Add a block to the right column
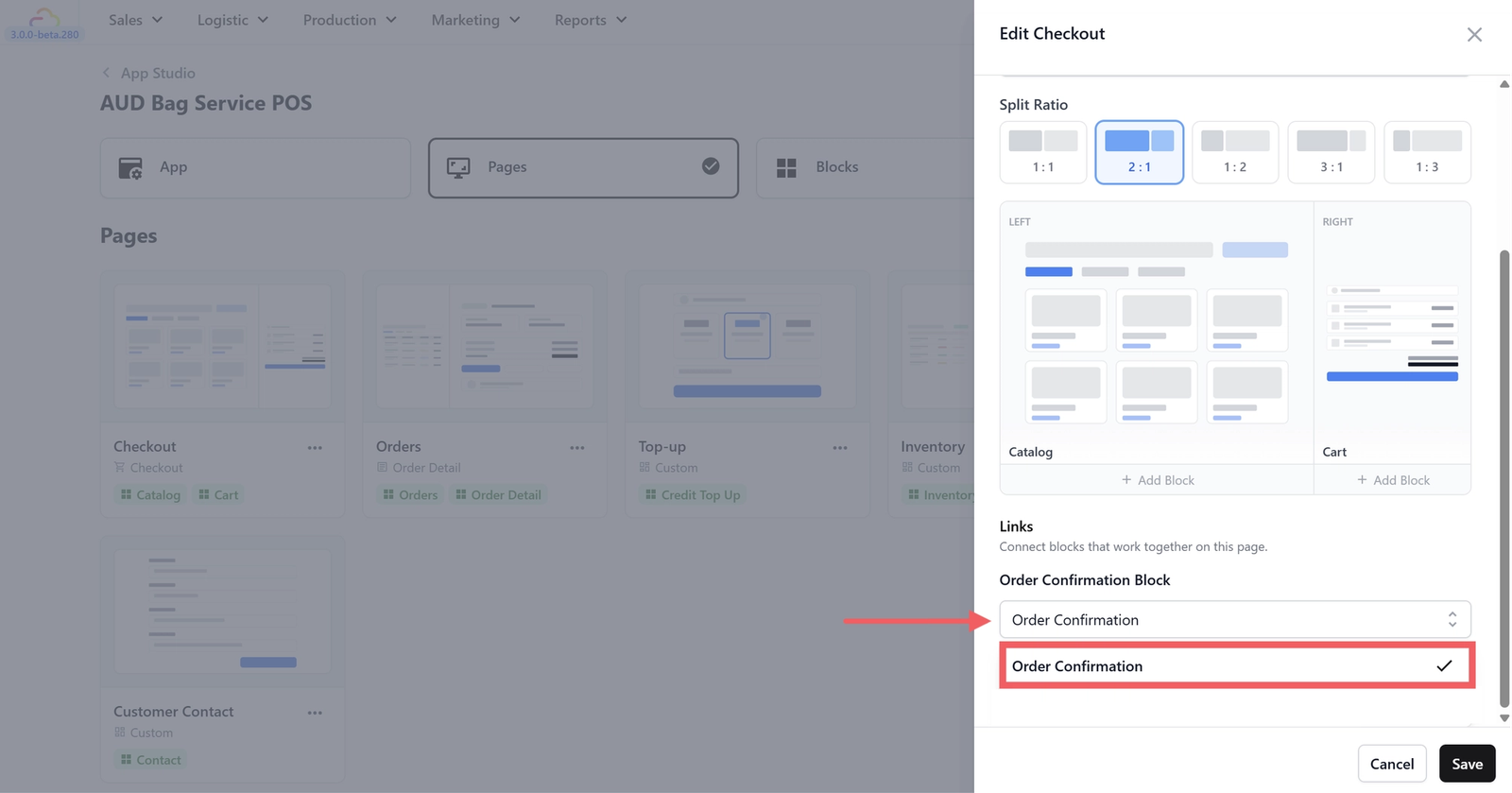Viewport: 1512px width, 793px height. (x=1393, y=480)
